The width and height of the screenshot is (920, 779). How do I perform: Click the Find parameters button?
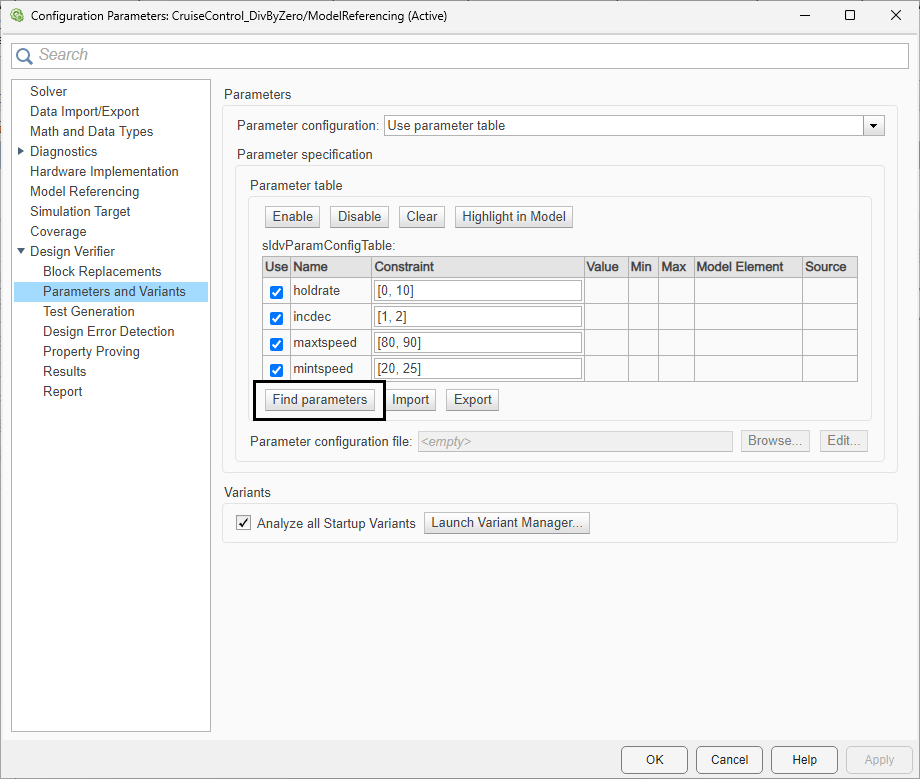point(319,399)
